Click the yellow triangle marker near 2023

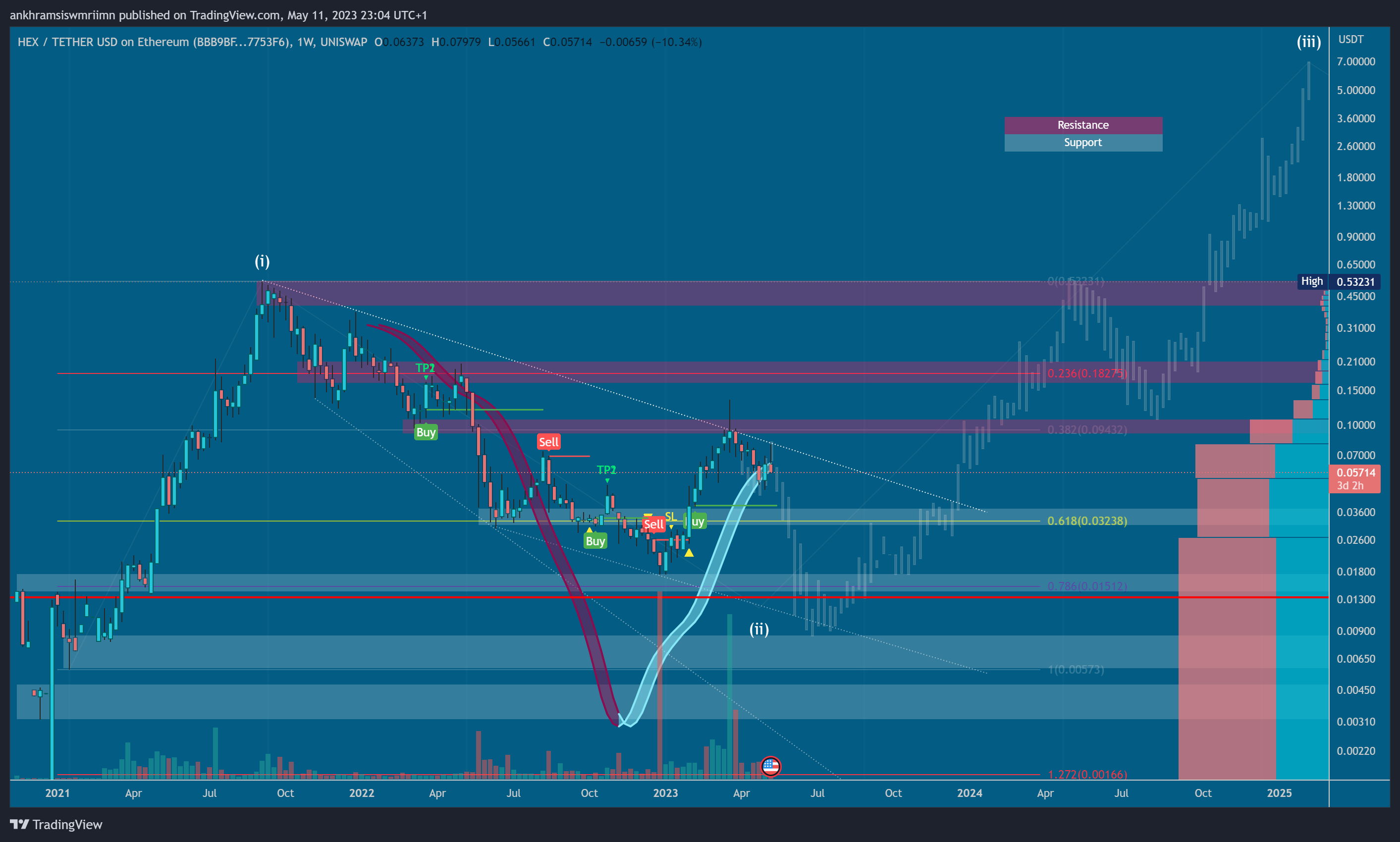pyautogui.click(x=689, y=553)
